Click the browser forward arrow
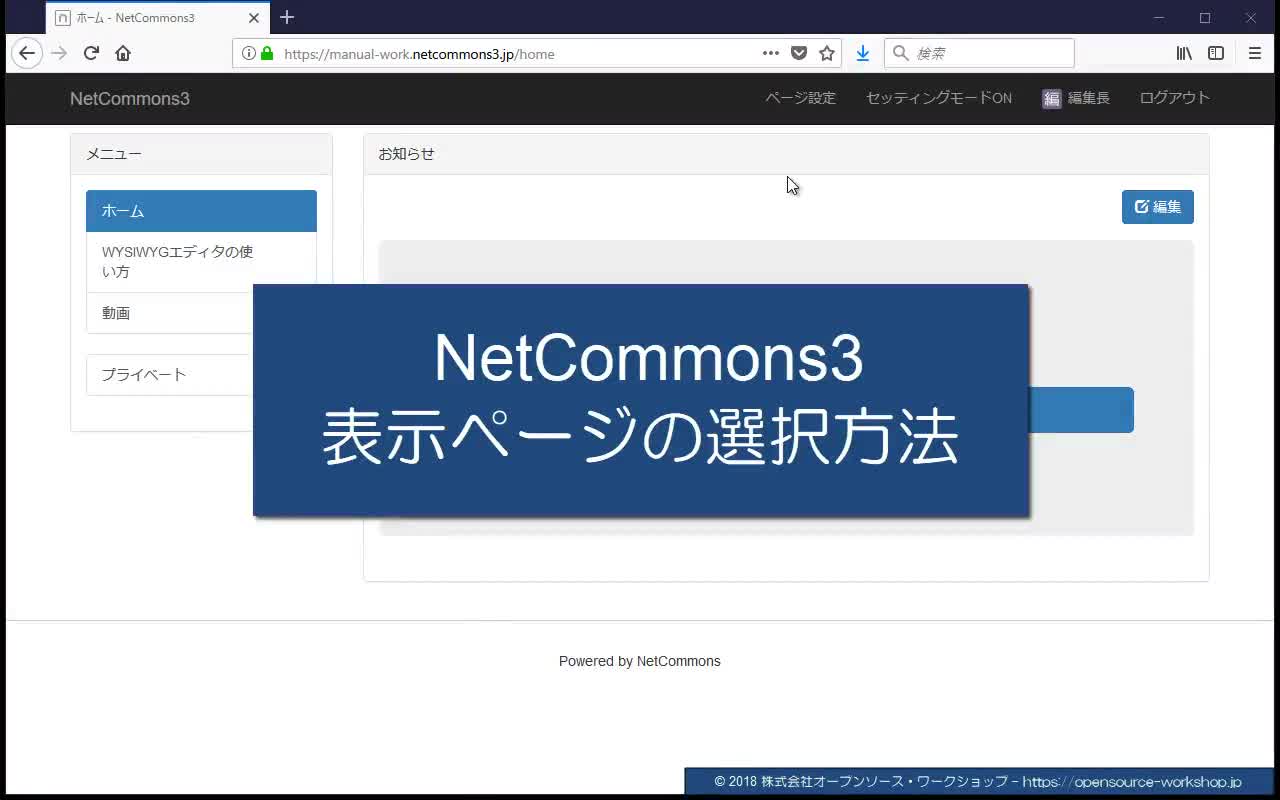This screenshot has width=1280, height=800. click(x=59, y=53)
